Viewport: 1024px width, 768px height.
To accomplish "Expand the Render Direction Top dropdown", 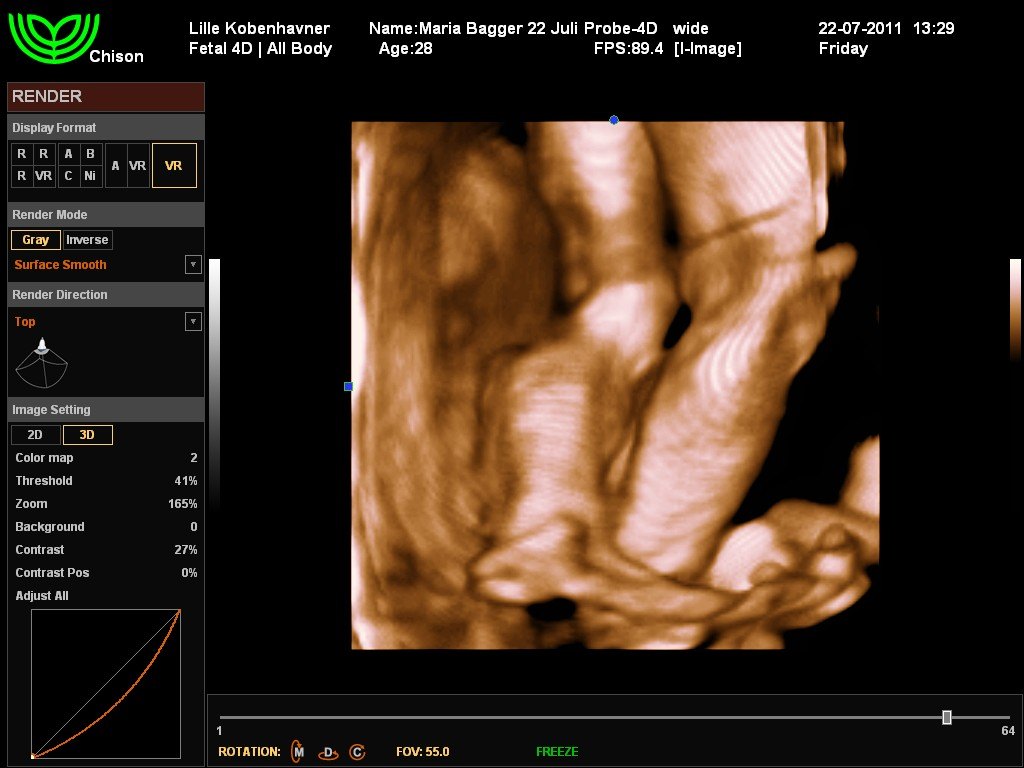I will point(193,322).
